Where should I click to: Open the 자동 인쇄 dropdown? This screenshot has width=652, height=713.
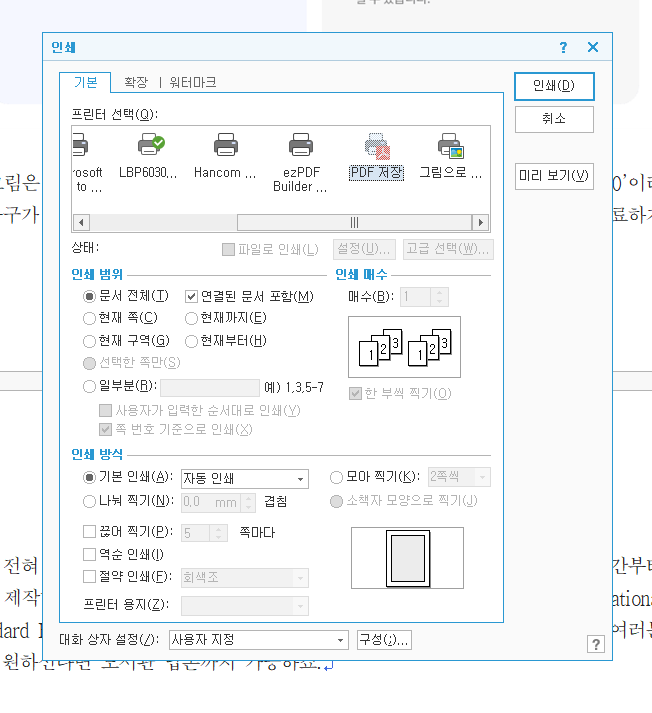tap(245, 479)
